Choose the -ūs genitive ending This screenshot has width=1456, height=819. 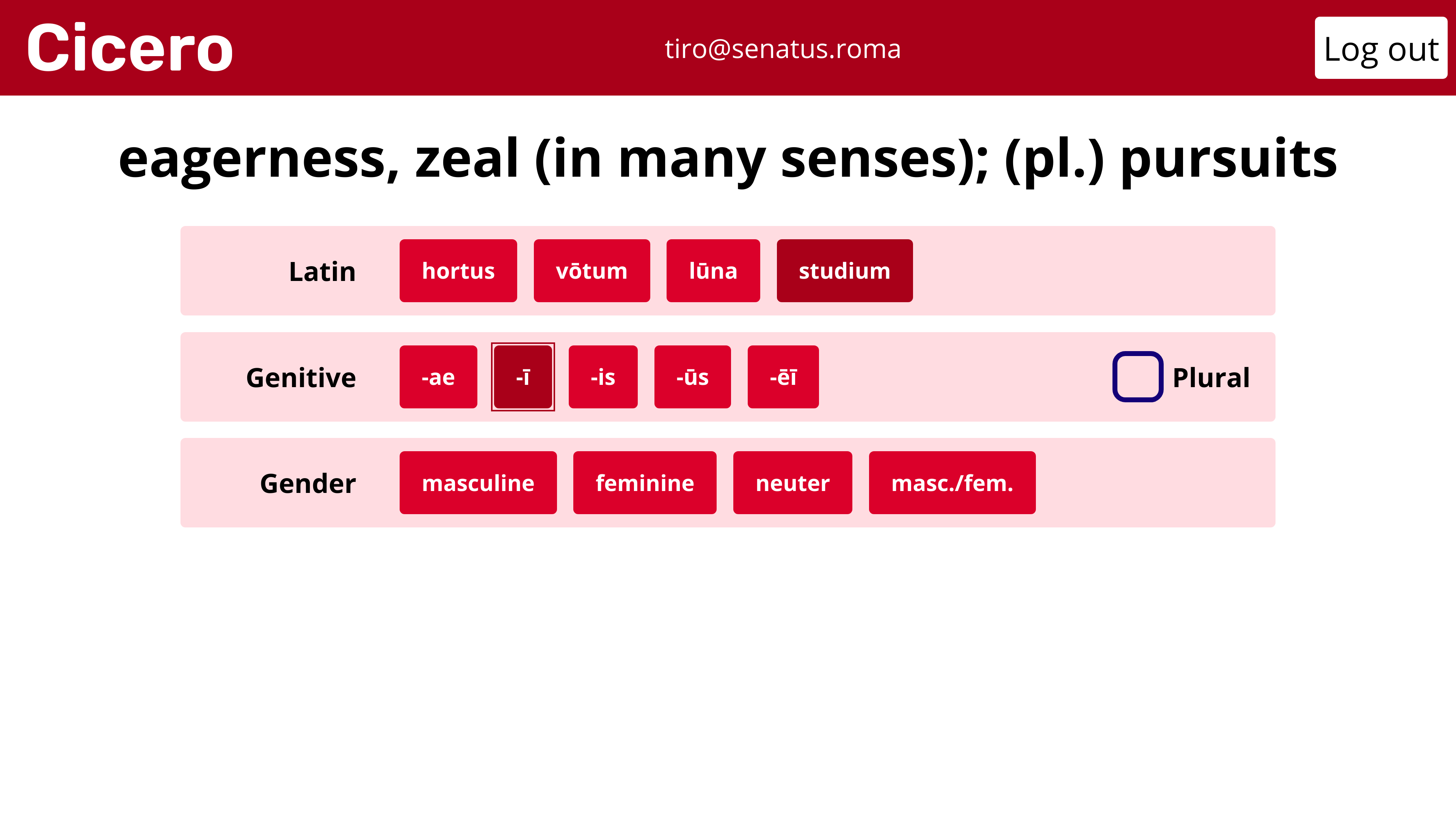tap(692, 377)
